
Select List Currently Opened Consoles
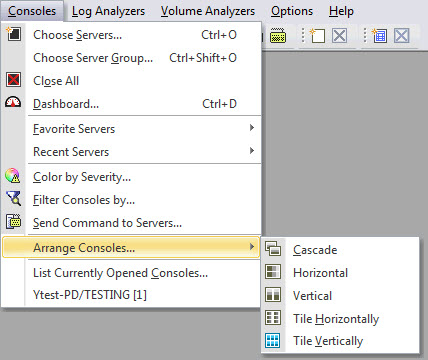pos(120,273)
